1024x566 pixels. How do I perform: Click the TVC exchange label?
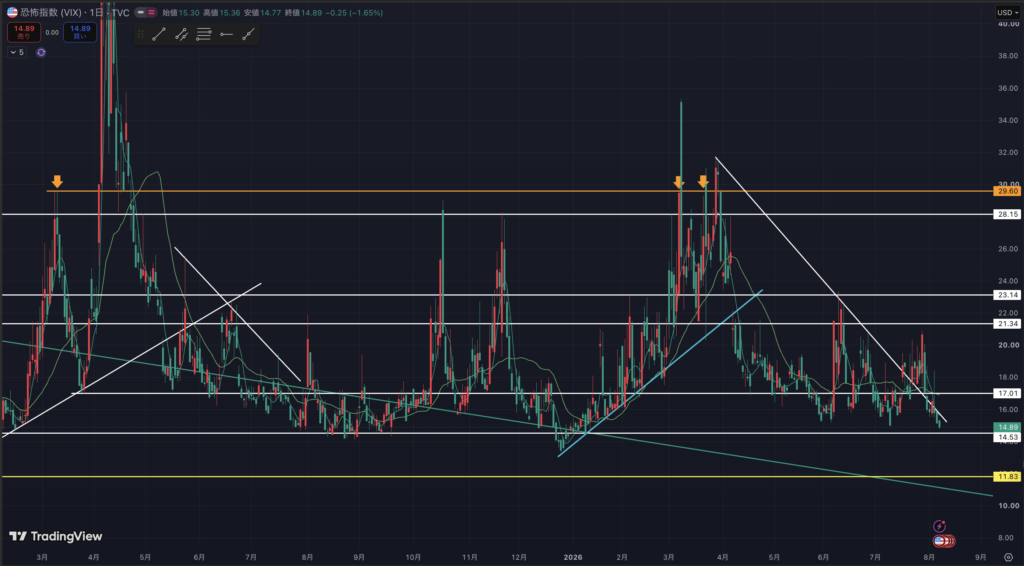pos(120,12)
